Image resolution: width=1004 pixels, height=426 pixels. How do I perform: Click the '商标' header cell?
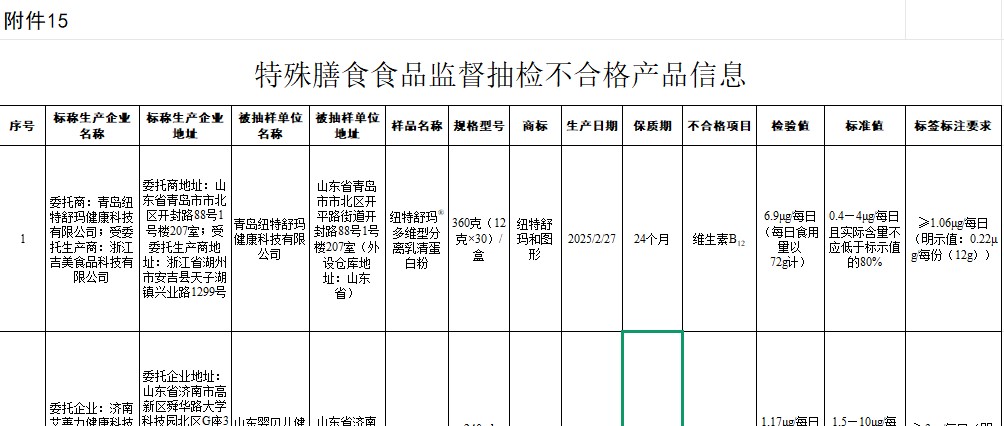[535, 126]
